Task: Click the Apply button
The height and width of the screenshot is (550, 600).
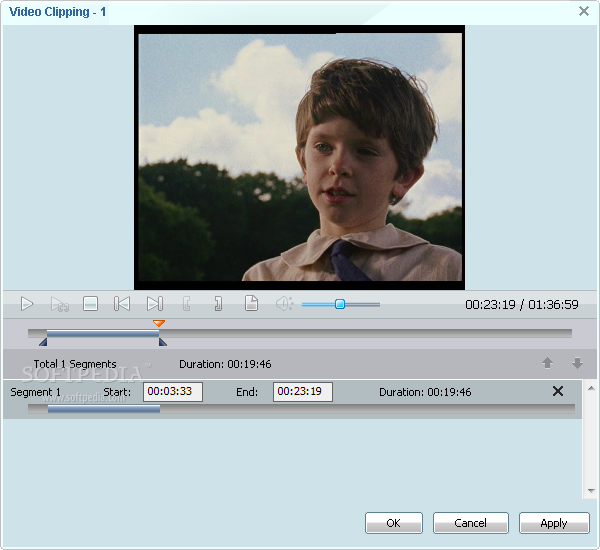Action: (554, 523)
